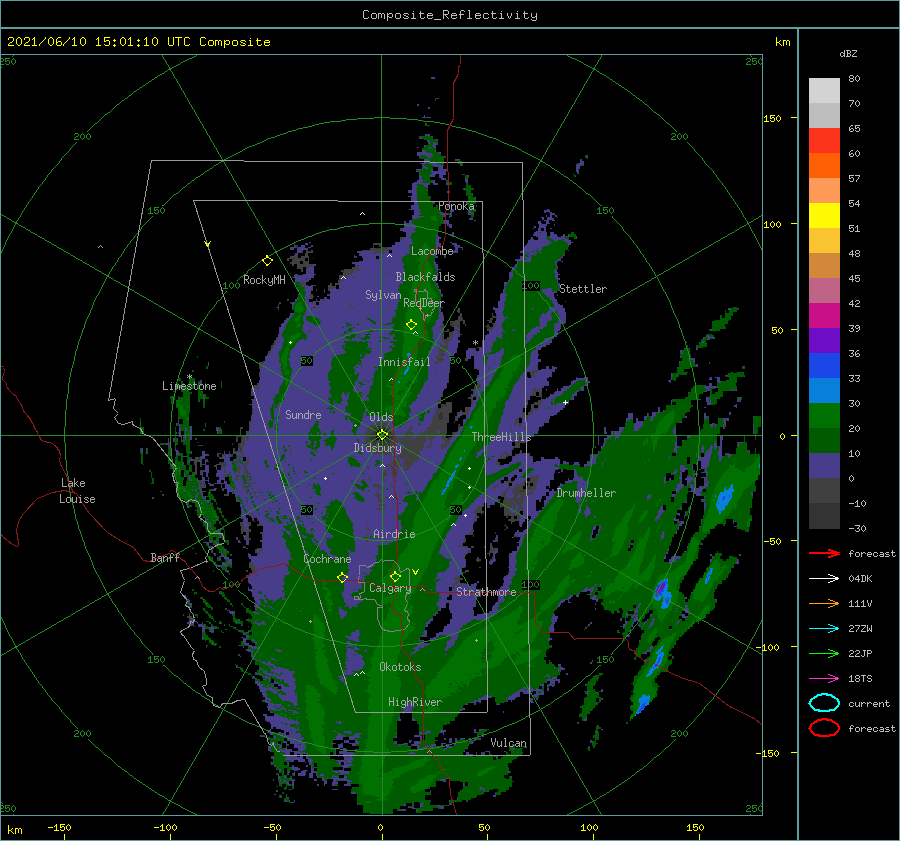The height and width of the screenshot is (841, 900).
Task: Select the yellow 54 dBZ swatch
Action: 824,215
